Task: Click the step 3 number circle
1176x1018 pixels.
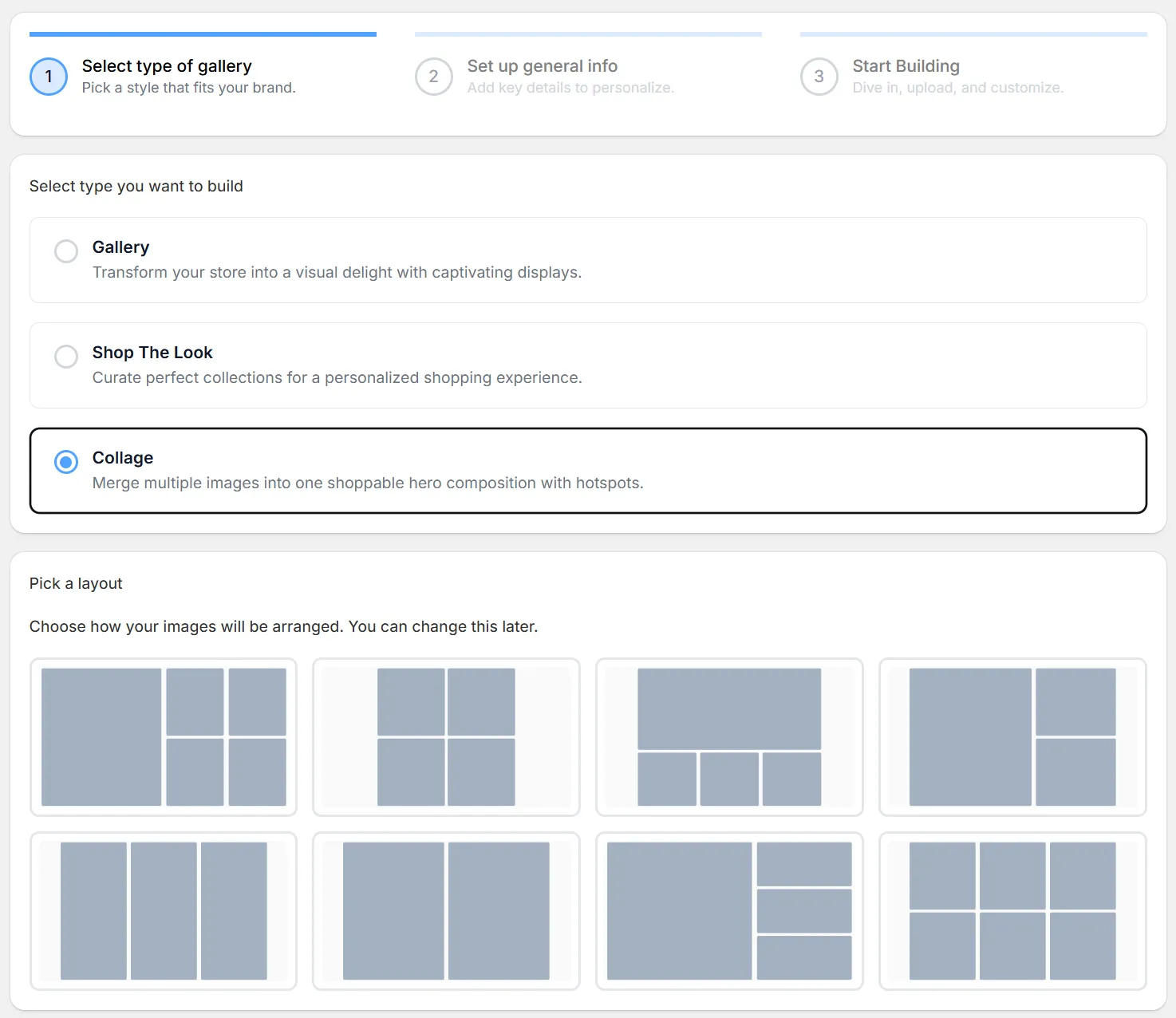Action: [x=819, y=77]
